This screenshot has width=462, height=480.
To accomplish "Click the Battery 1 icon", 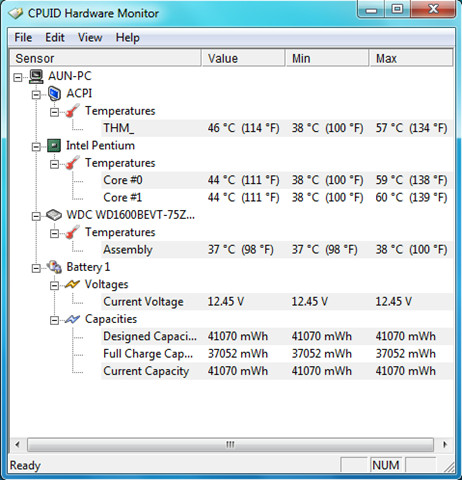I will pyautogui.click(x=54, y=267).
